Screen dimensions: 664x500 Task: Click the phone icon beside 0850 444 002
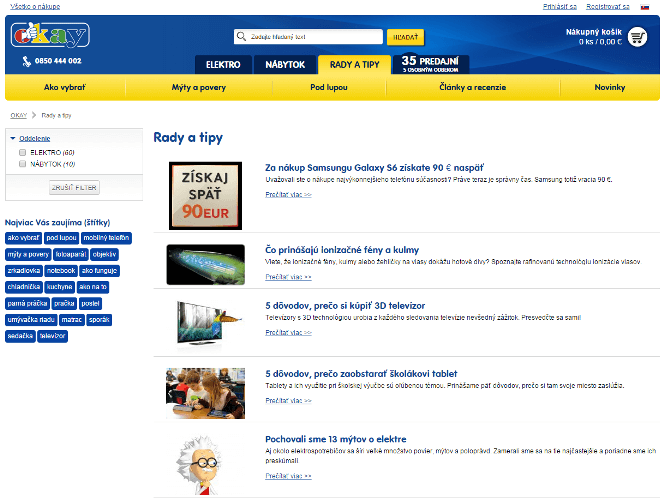pos(26,61)
